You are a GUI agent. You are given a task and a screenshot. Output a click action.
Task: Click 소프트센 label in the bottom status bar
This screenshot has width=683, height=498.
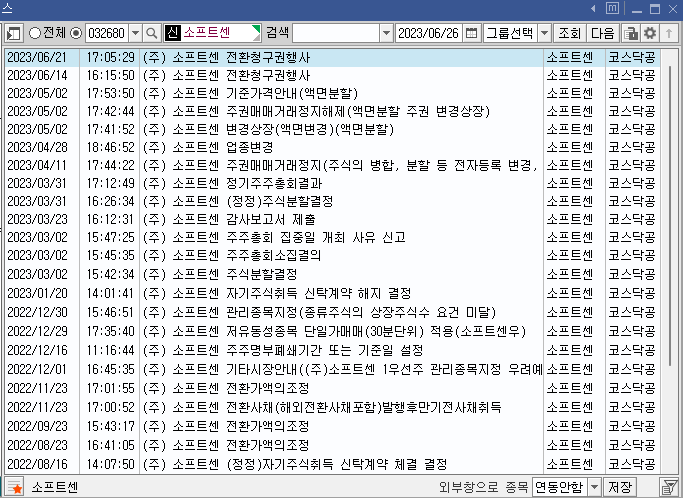55,487
